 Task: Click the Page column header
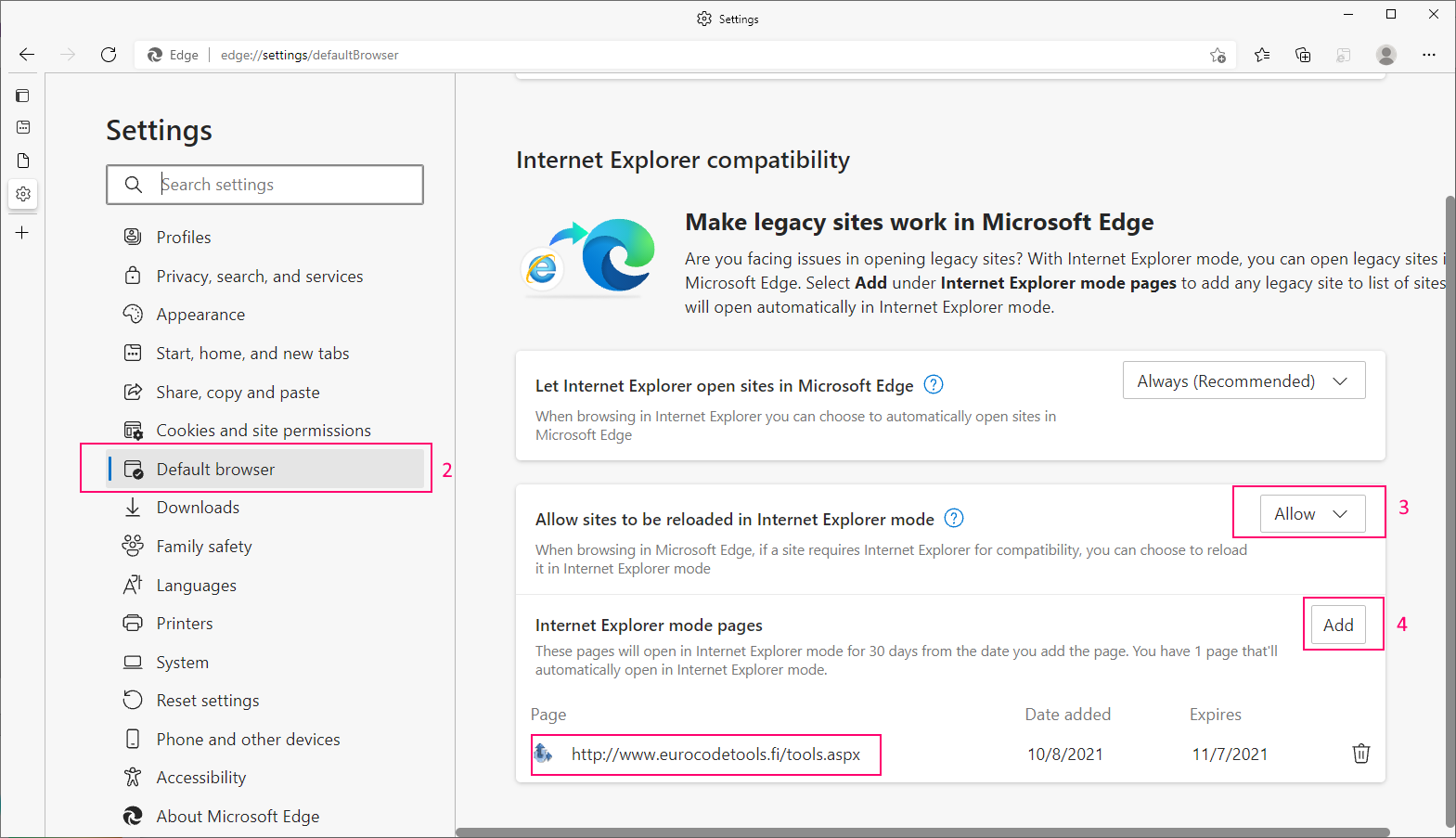(548, 715)
